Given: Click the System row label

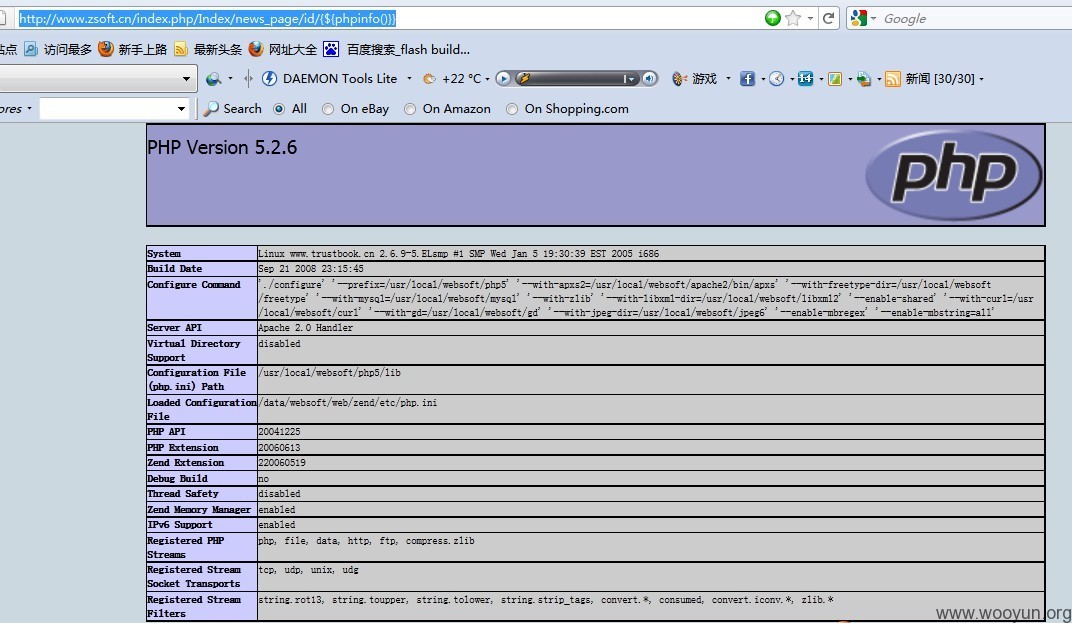Looking at the screenshot, I should [x=164, y=254].
